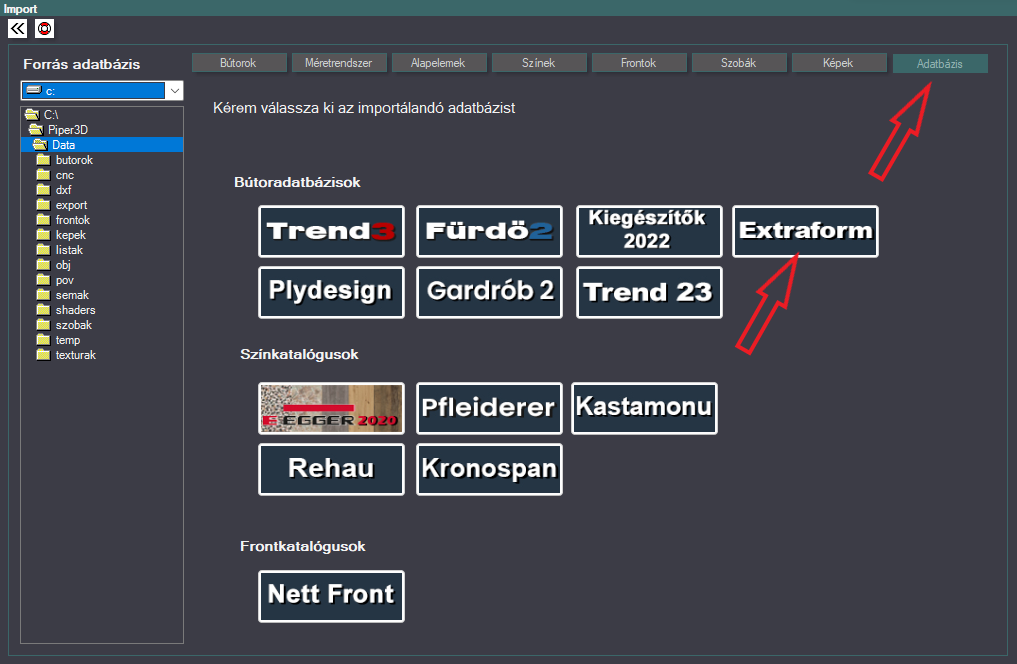Image resolution: width=1017 pixels, height=664 pixels.
Task: Import the Extraform database
Action: click(806, 231)
